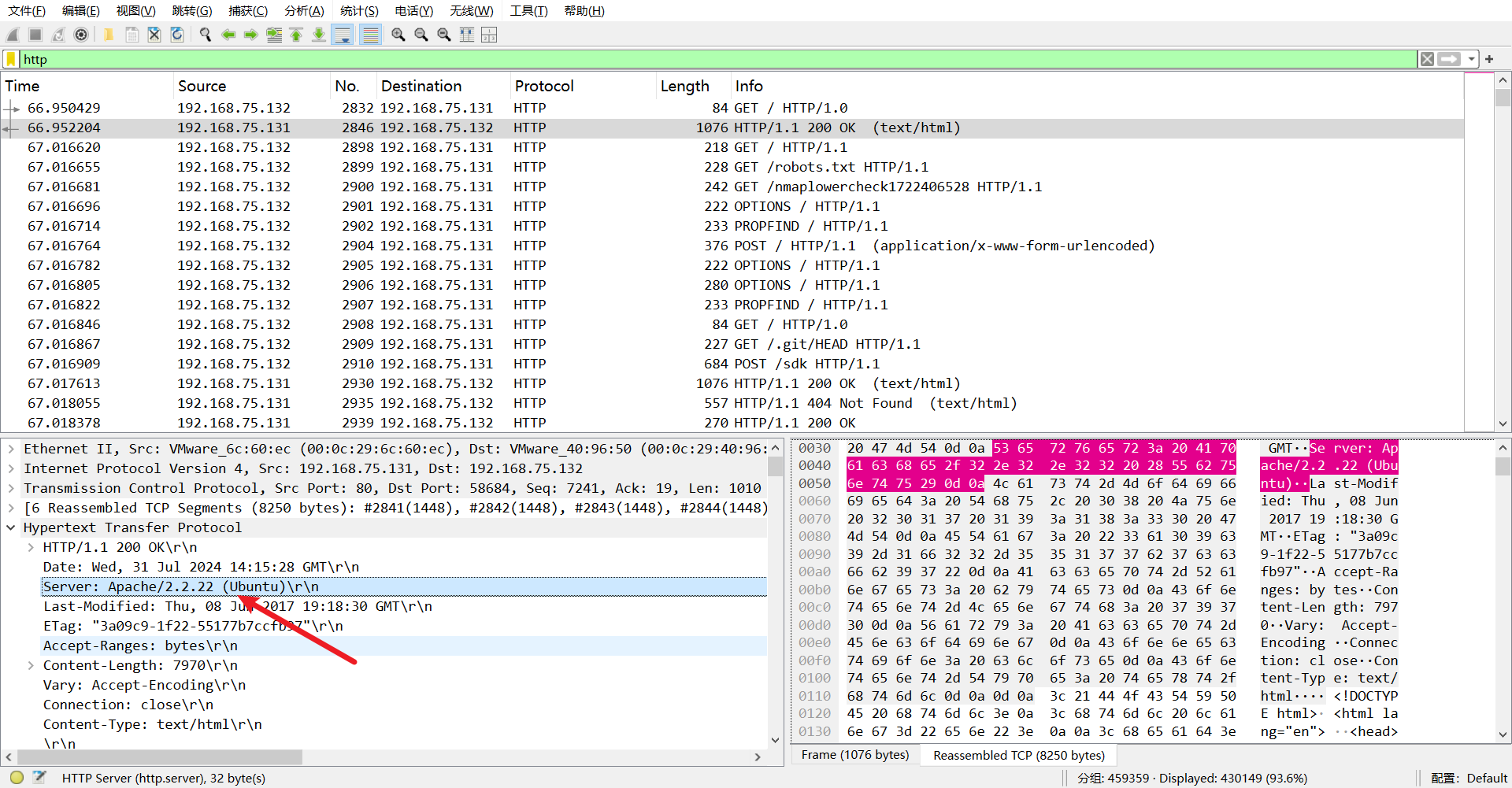This screenshot has height=788, width=1512.
Task: Zoom out of packet text
Action: (421, 35)
